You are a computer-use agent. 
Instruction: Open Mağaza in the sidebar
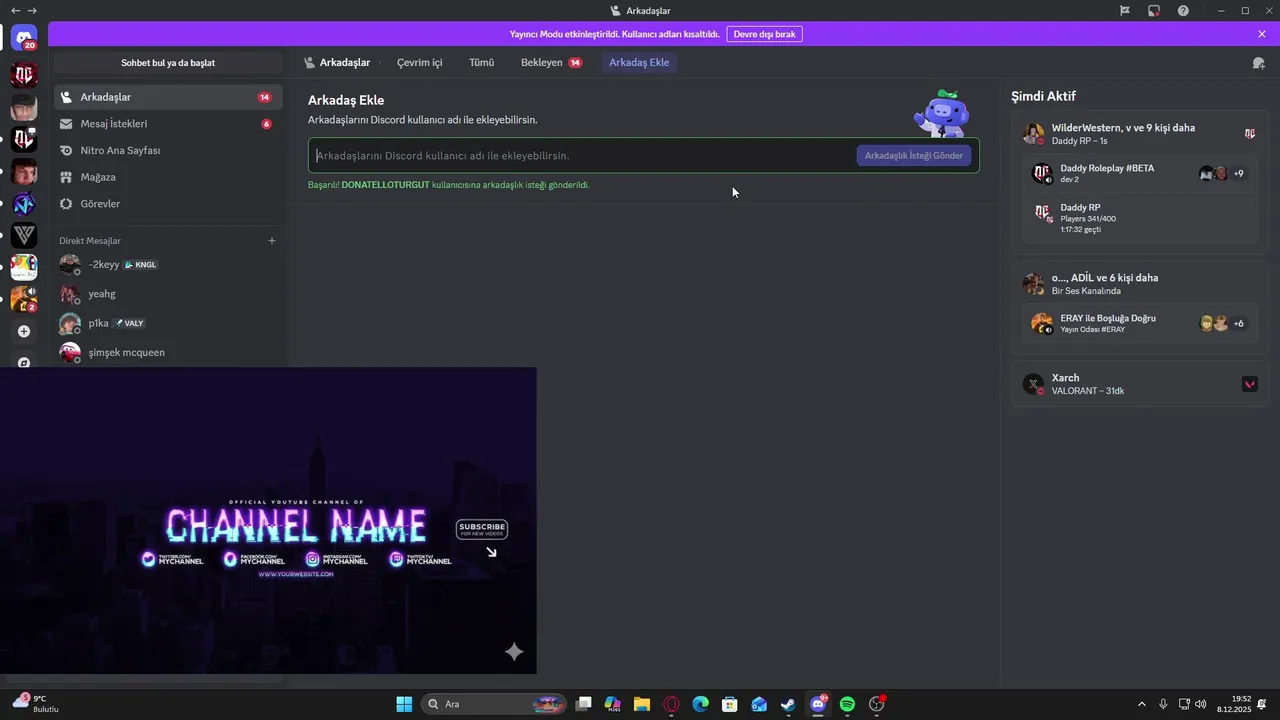tap(168, 177)
